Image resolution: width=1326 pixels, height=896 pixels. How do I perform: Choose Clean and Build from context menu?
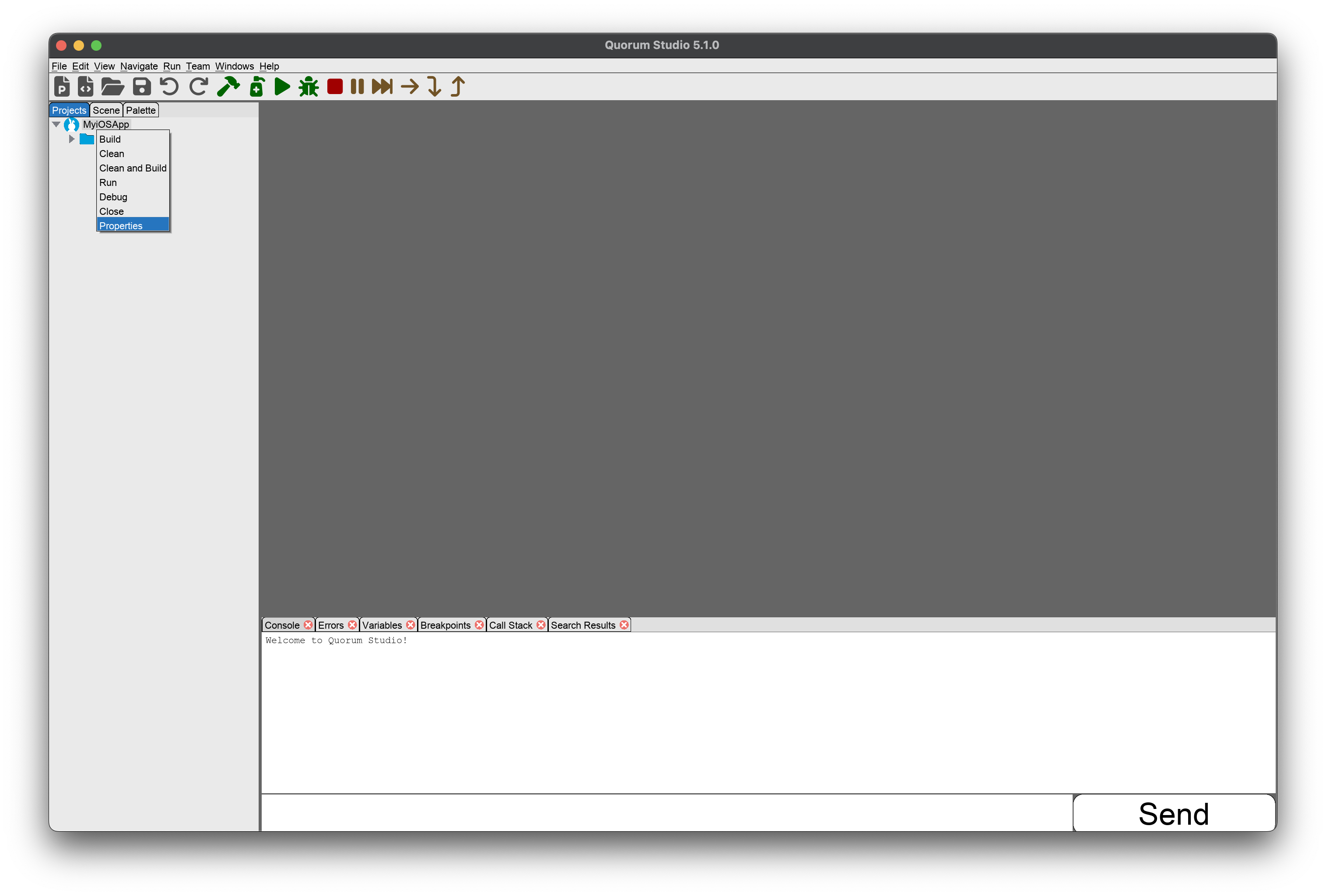coord(133,168)
